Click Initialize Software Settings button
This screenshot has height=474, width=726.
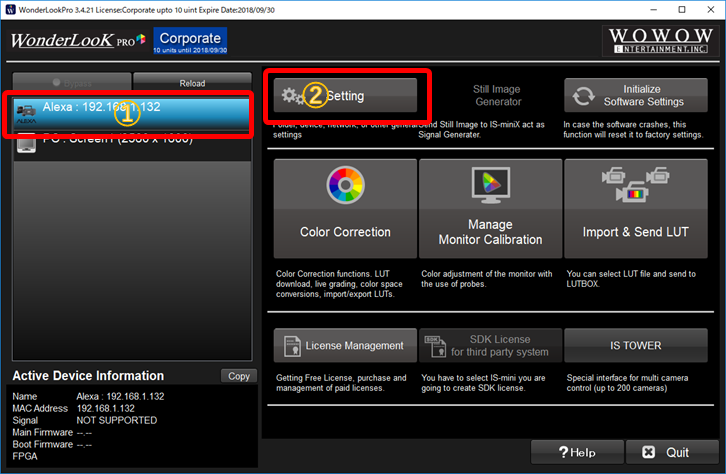click(635, 95)
